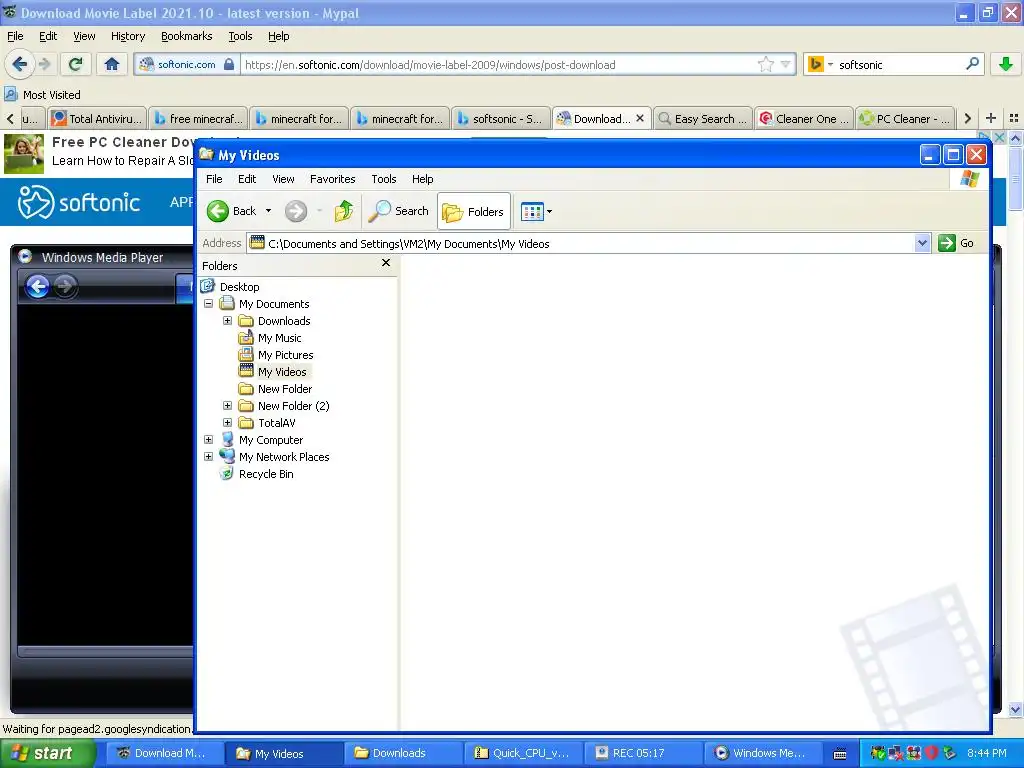The image size is (1024, 768).
Task: Go back in the My Videos Explorer window
Action: click(231, 211)
